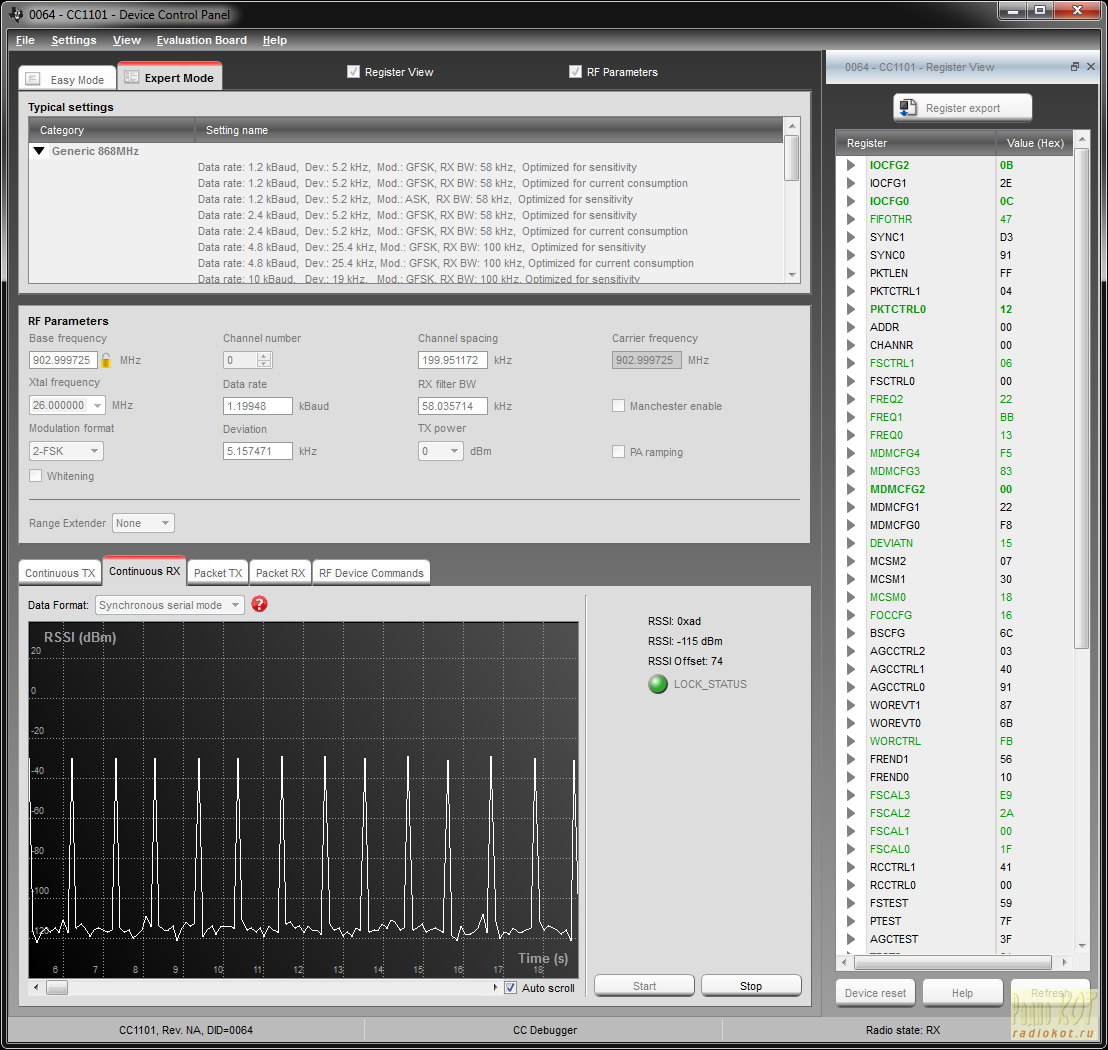Screen dimensions: 1108x1050
Task: Expand the WORCTRL register row
Action: click(851, 741)
